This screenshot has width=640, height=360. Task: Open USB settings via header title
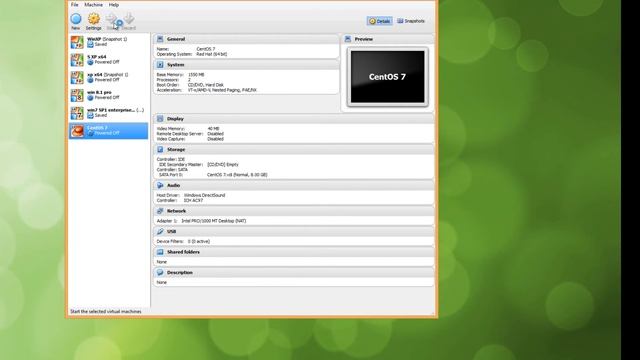[171, 231]
